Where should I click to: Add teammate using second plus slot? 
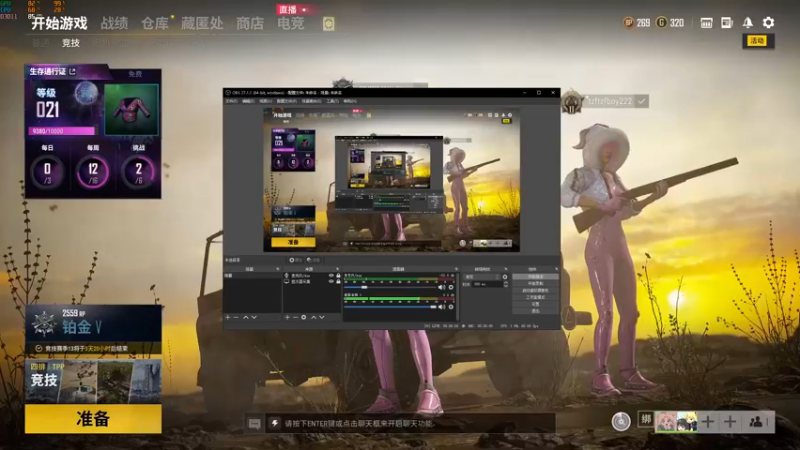730,421
